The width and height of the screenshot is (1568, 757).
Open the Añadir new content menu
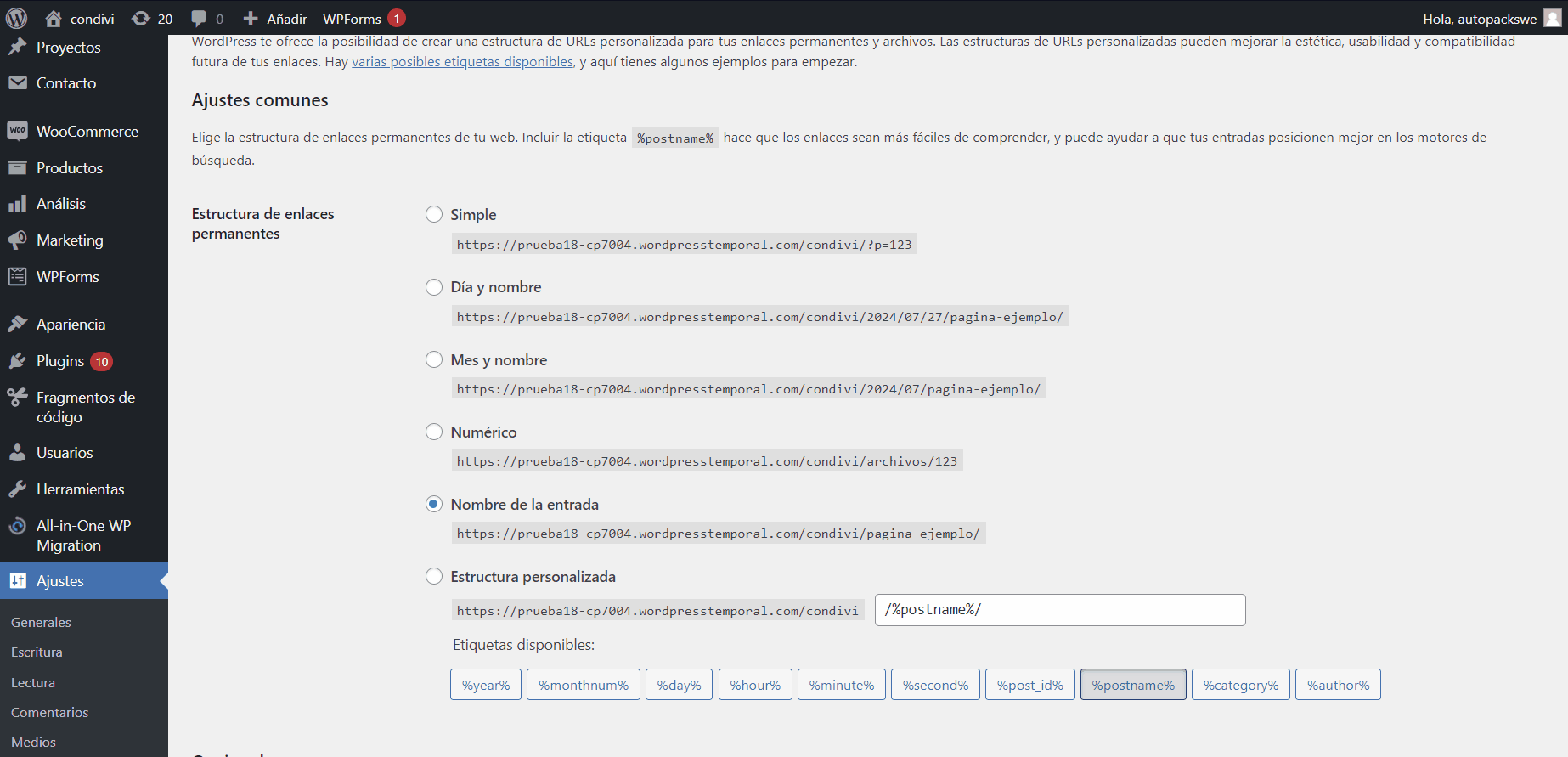click(x=275, y=19)
